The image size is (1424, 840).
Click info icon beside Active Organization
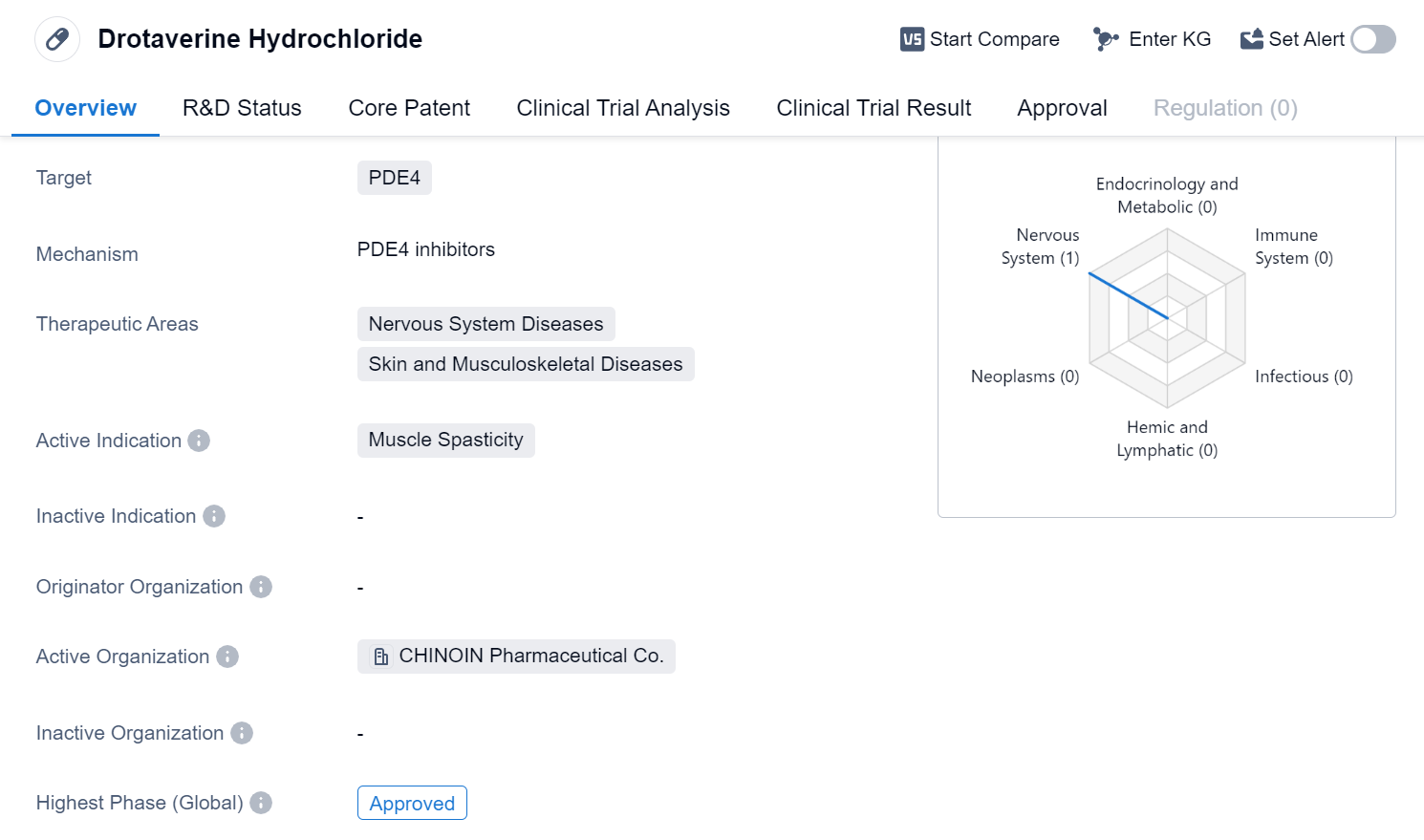[x=227, y=657]
